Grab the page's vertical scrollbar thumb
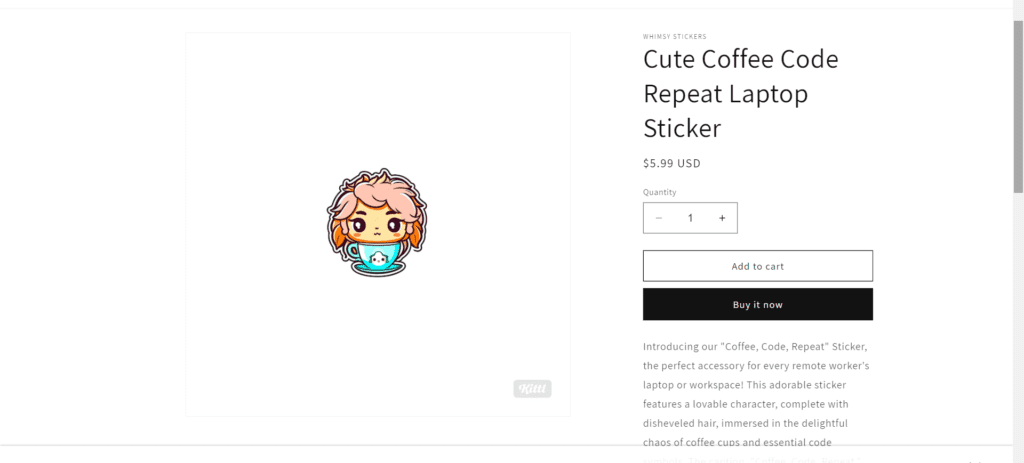The width and height of the screenshot is (1024, 463). point(1018,100)
